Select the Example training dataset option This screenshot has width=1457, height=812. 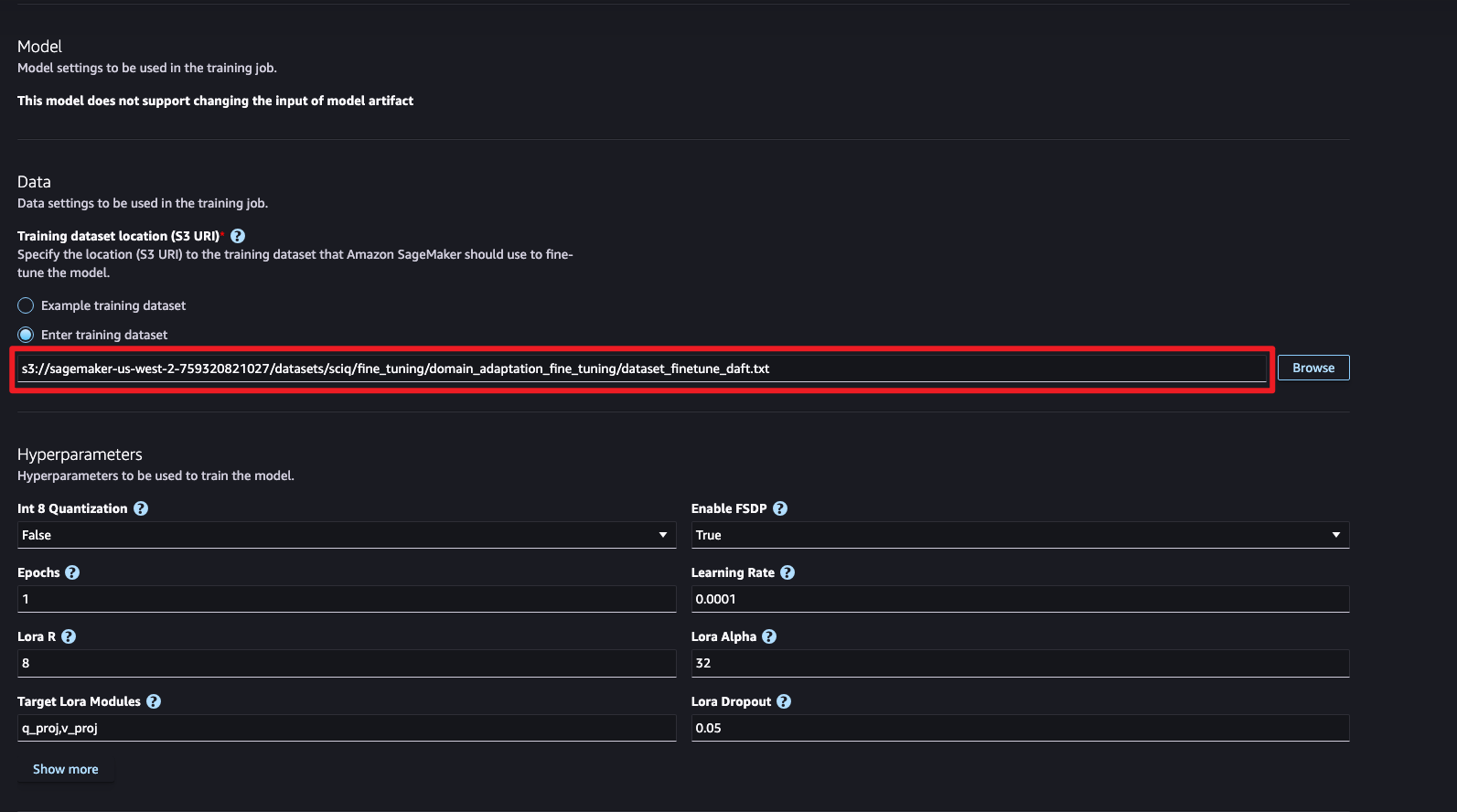pos(26,305)
